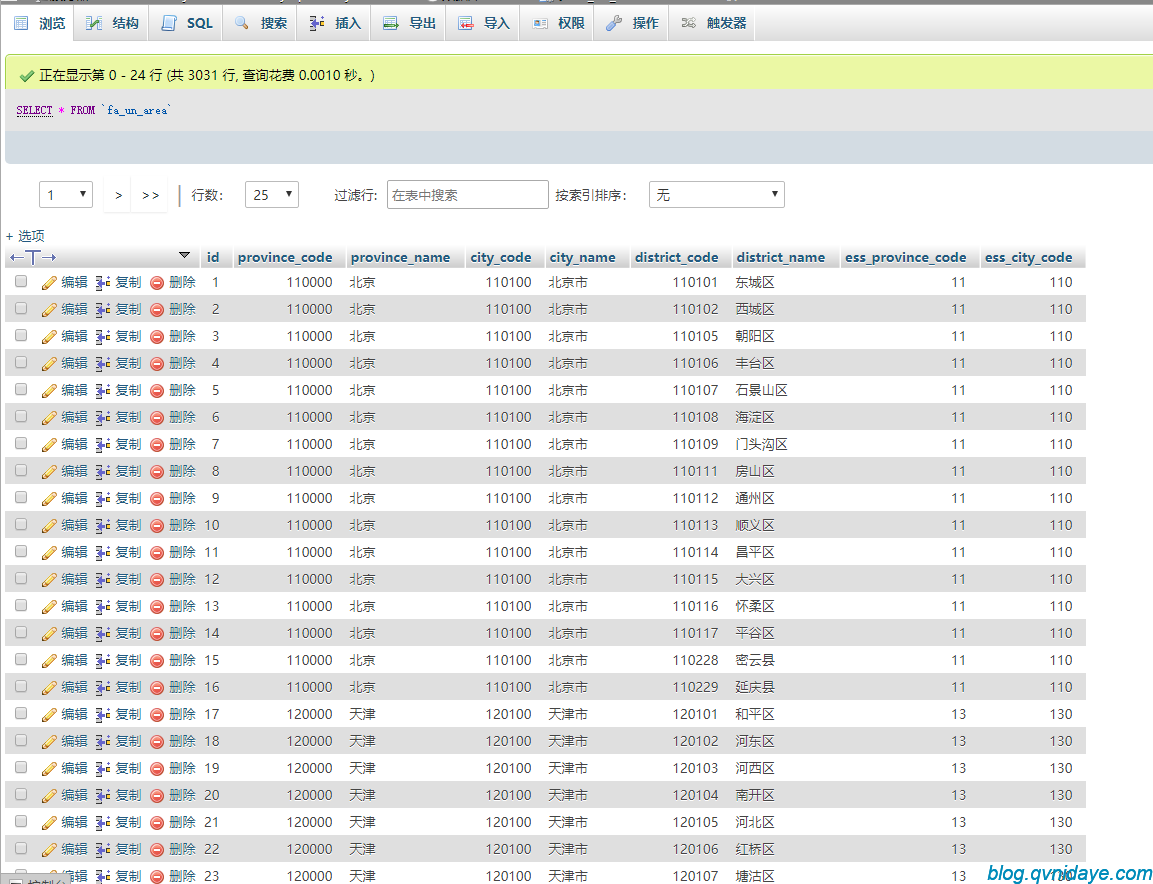Click the column toggle triangle near id header
The height and width of the screenshot is (884, 1153).
[x=185, y=255]
